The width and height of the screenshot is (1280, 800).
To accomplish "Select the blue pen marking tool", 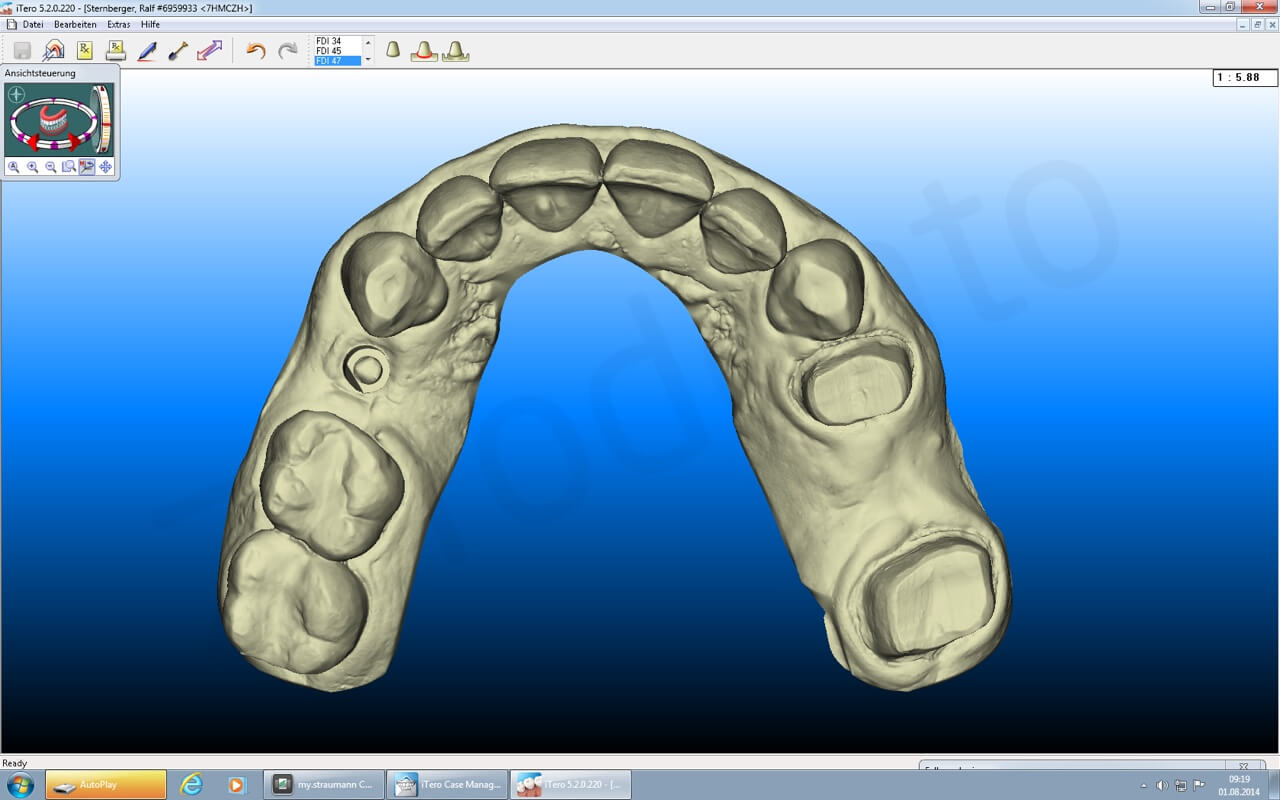I will click(147, 50).
